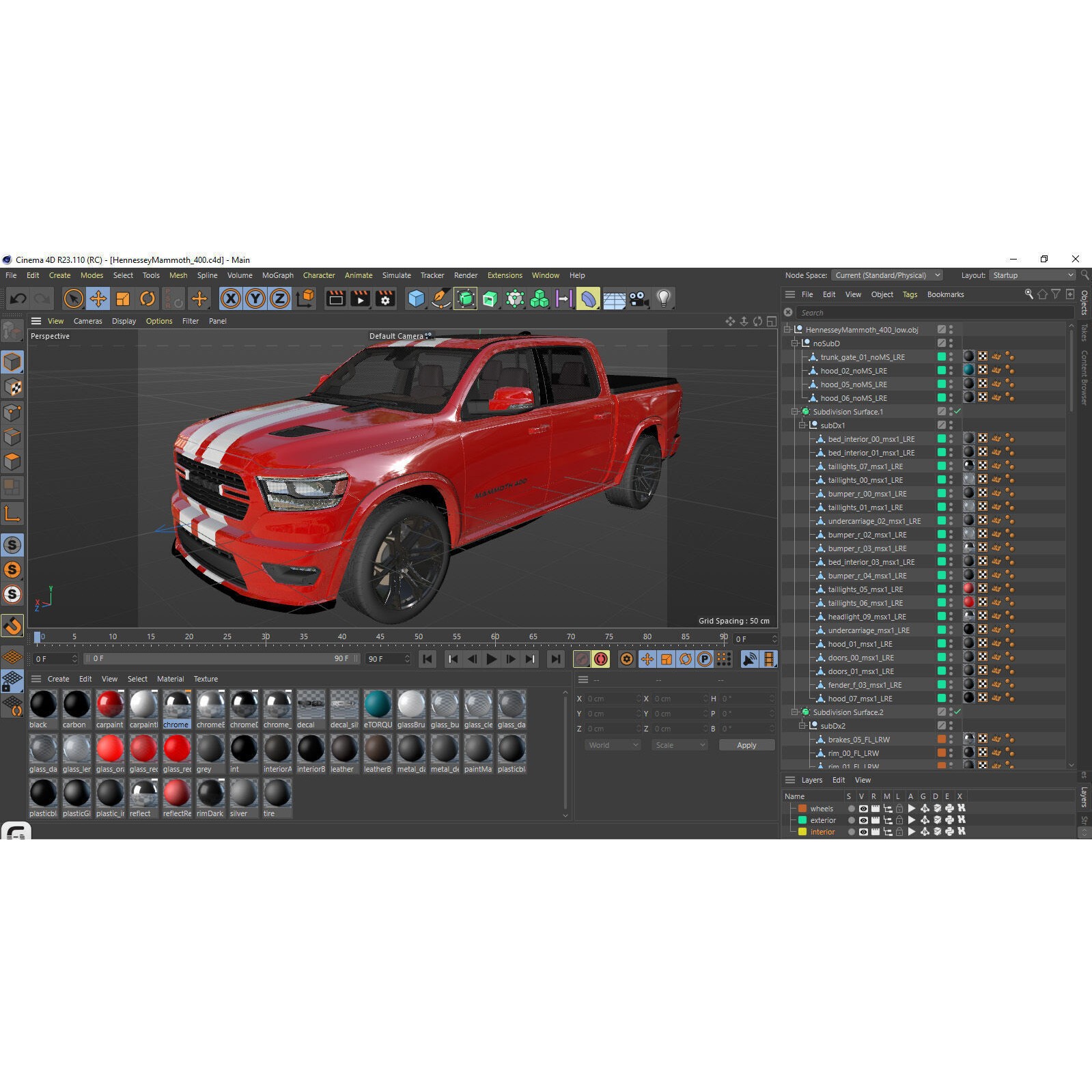
Task: Toggle the X axis lock
Action: tap(231, 298)
